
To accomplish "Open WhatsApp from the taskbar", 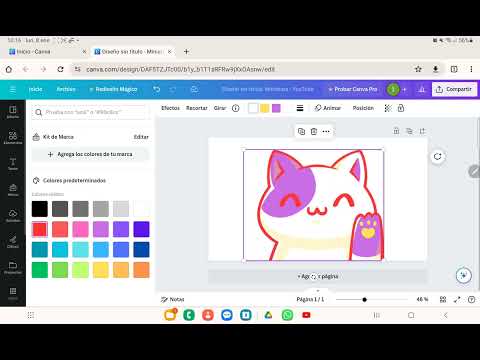I will pyautogui.click(x=287, y=315).
